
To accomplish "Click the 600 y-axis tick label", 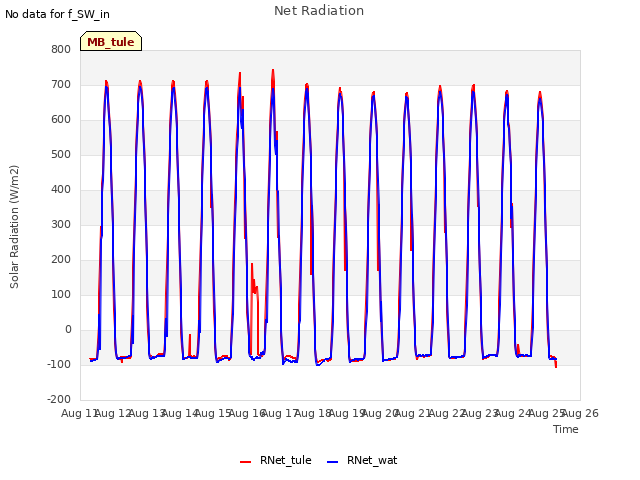I will pyautogui.click(x=61, y=120).
